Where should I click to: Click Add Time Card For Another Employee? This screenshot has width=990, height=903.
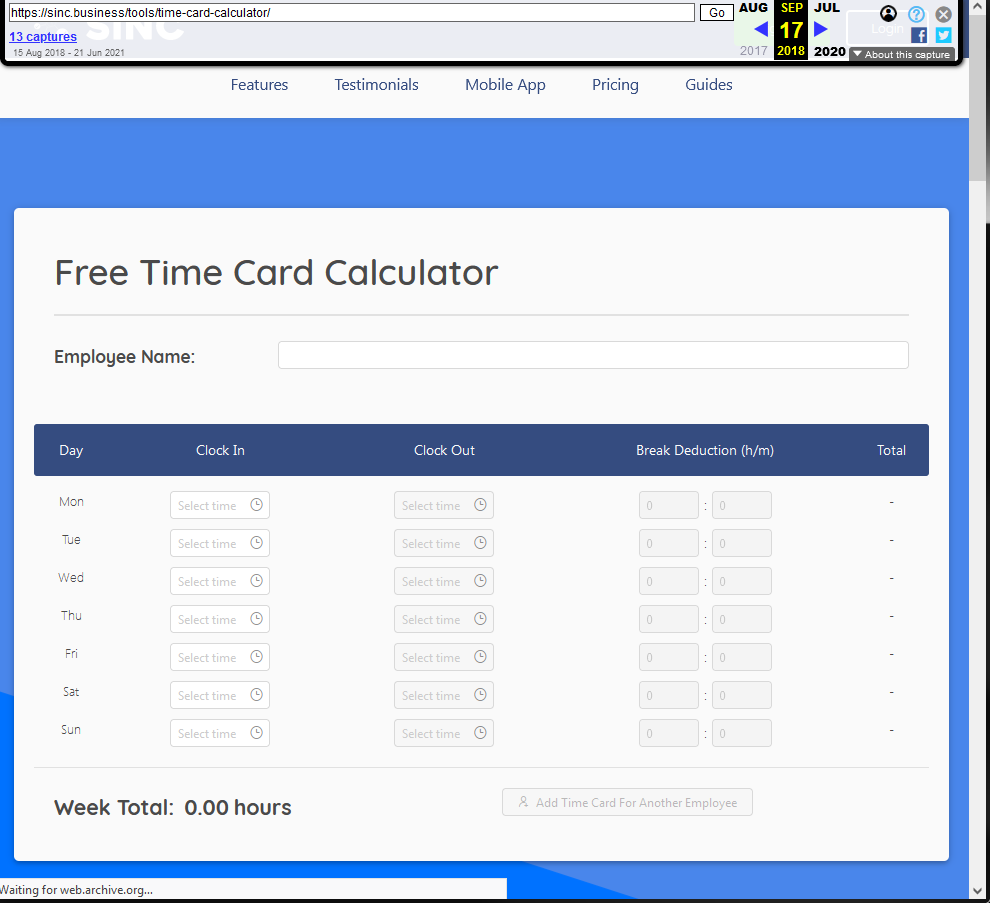pyautogui.click(x=627, y=802)
